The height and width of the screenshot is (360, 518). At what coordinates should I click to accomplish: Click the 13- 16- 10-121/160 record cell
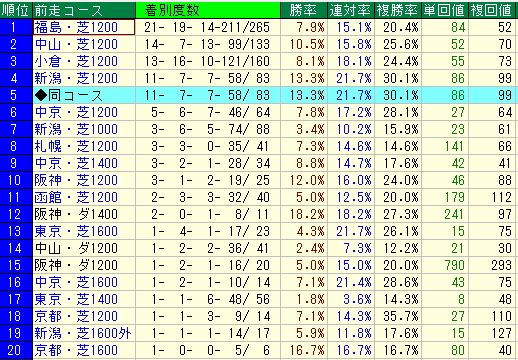coord(208,61)
